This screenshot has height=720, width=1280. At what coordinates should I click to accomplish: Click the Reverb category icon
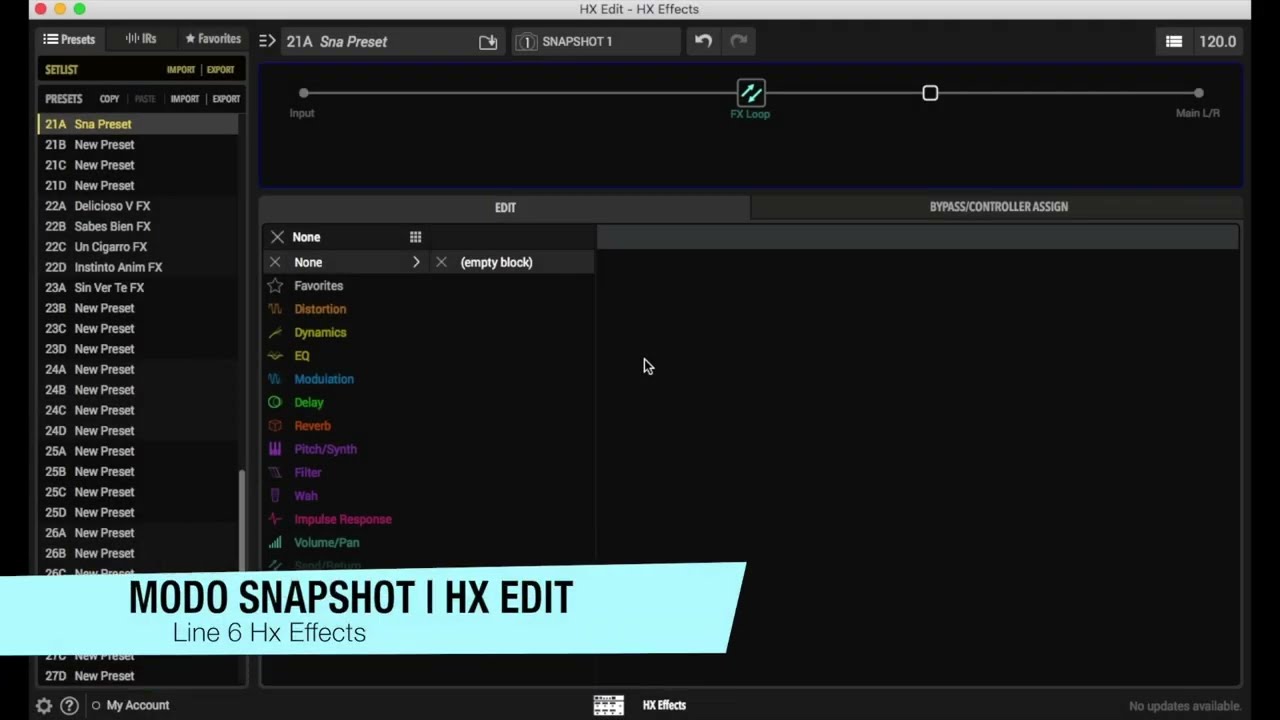tap(275, 426)
